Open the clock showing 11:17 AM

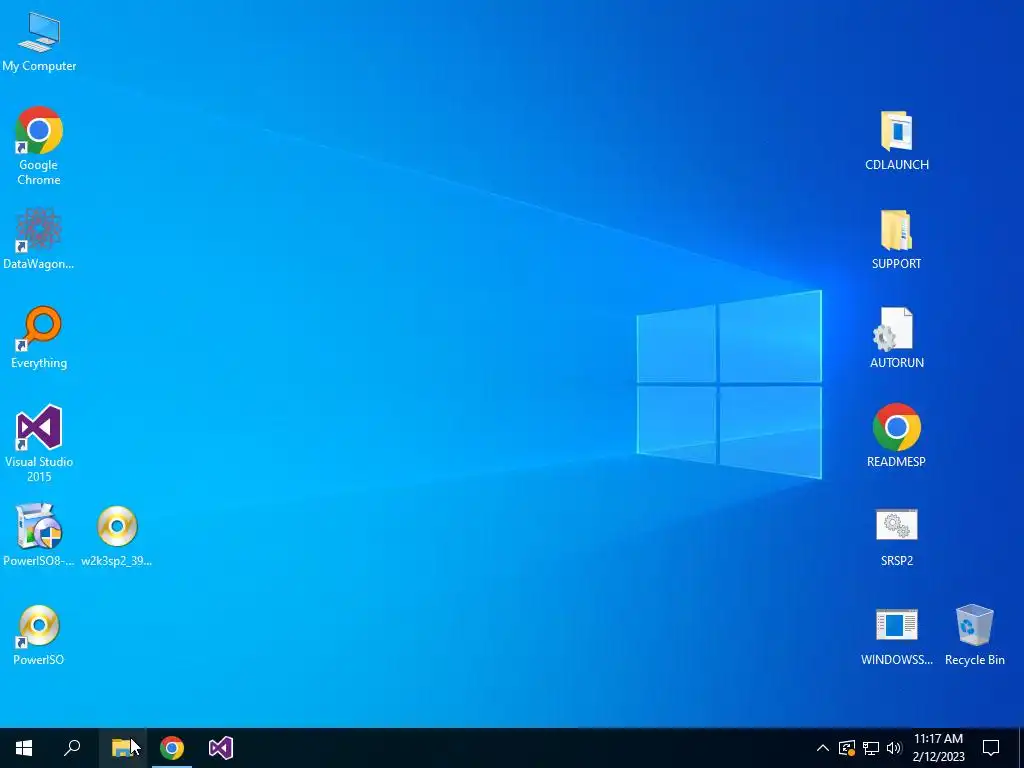coord(938,748)
